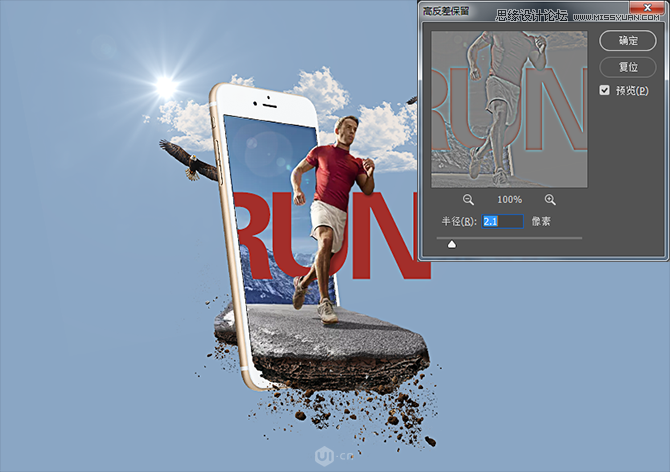
Task: Click the 复位 (Reset) button
Action: [627, 67]
